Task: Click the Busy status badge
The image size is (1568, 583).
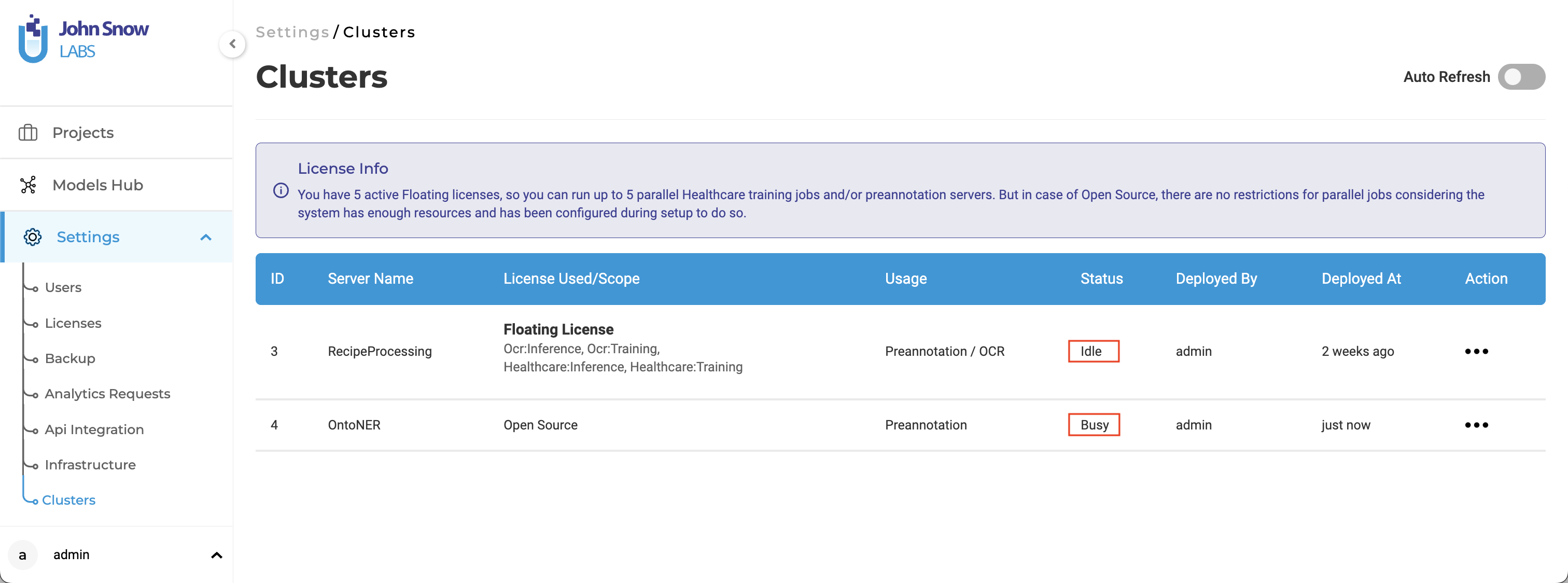Action: [1094, 425]
